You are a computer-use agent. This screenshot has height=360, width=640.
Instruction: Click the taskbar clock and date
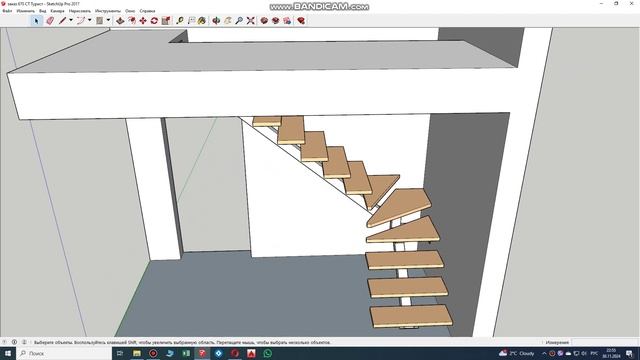point(611,353)
